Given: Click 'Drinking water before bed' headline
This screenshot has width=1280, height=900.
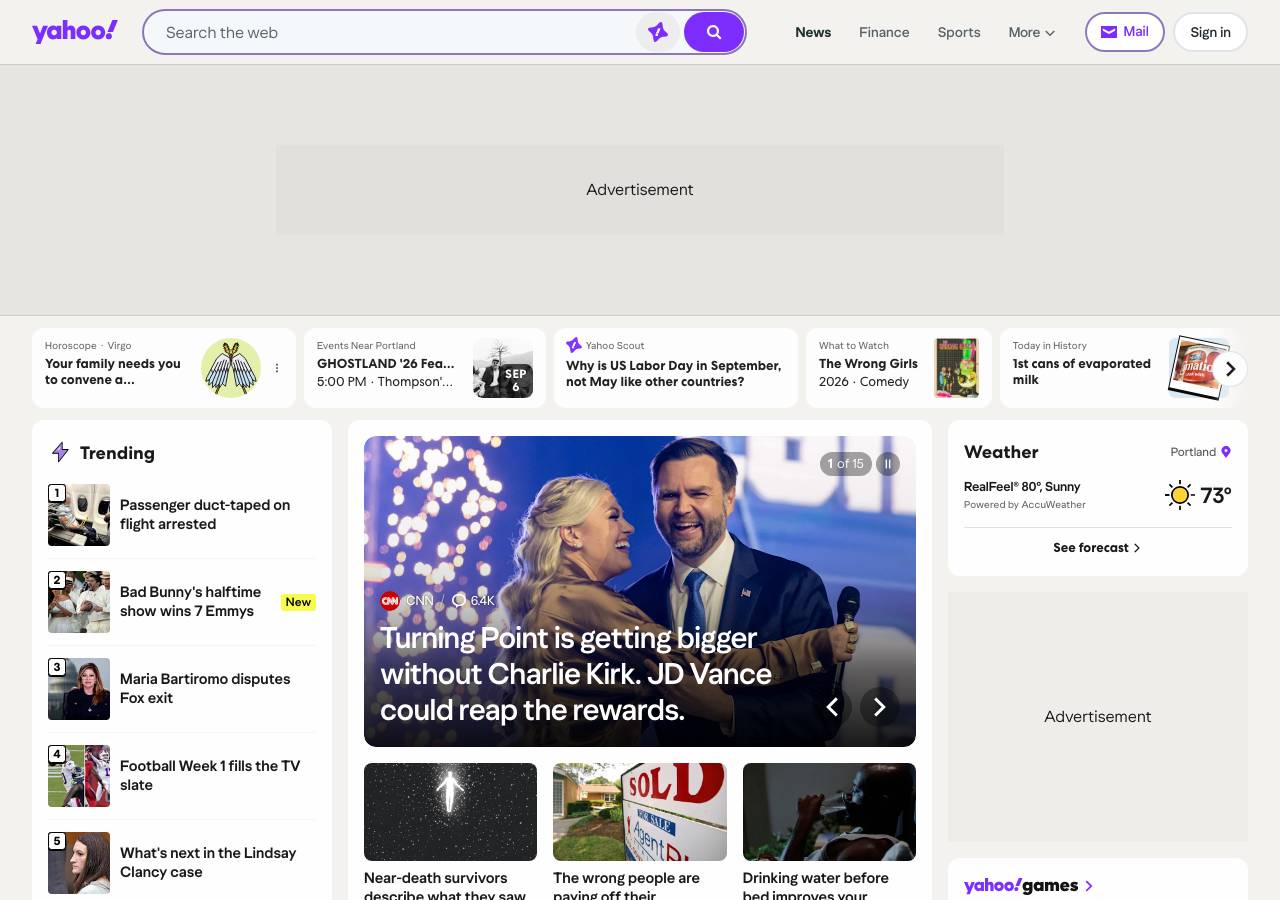Looking at the screenshot, I should [x=816, y=885].
